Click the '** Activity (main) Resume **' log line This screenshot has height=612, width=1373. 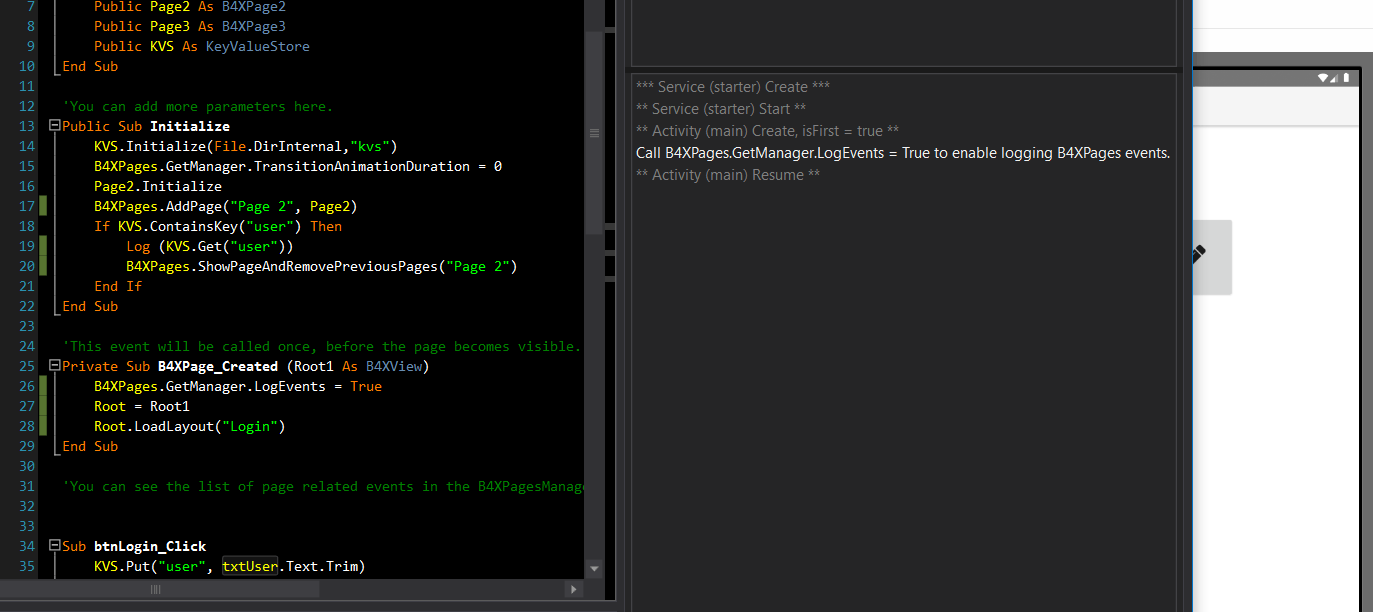(728, 175)
